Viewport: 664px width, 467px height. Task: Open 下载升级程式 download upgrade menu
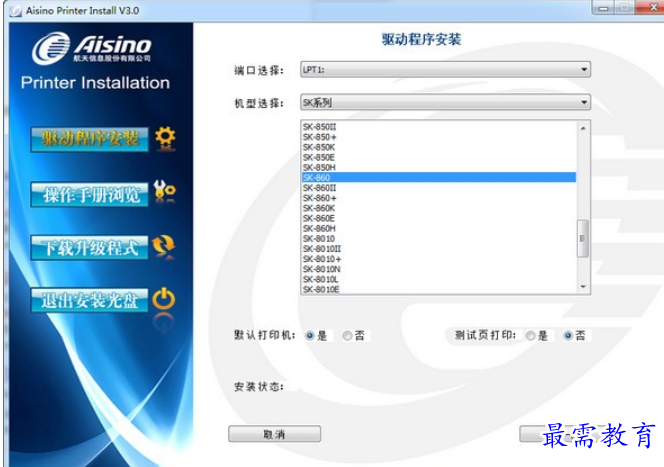[89, 248]
